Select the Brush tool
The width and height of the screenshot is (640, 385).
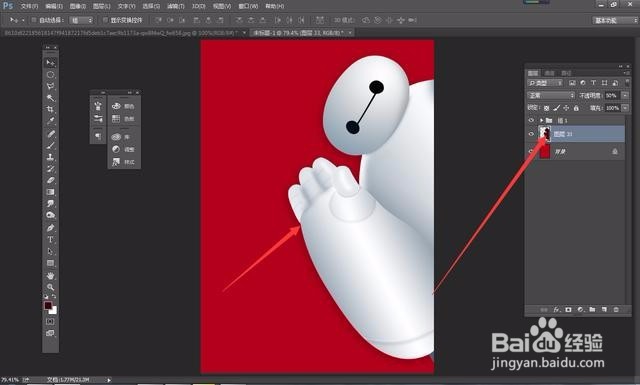(x=50, y=145)
